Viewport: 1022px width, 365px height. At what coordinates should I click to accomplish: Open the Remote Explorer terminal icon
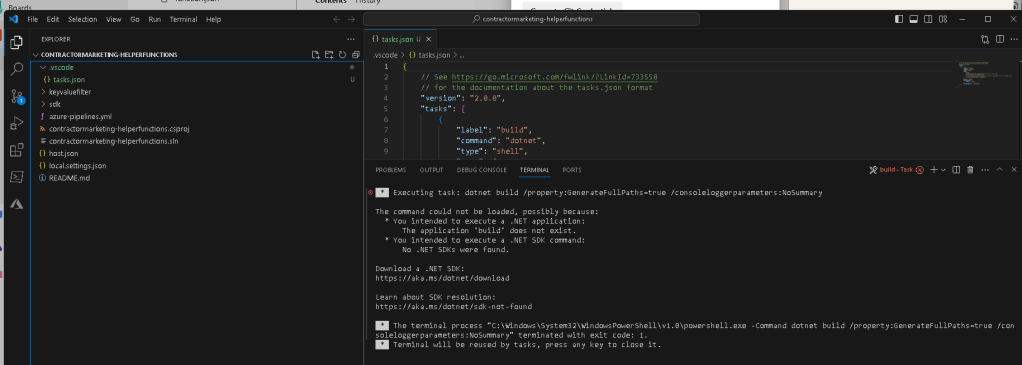pos(17,177)
